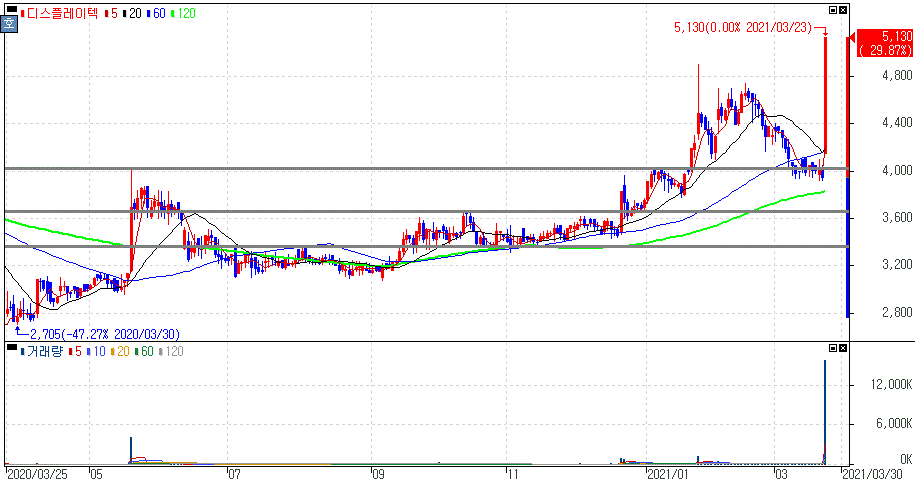Select the orange 20 volume average label

tap(120, 351)
